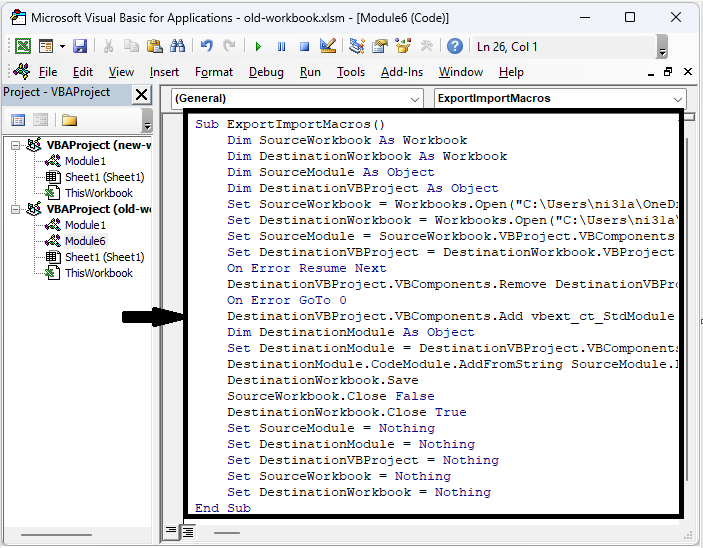Close the Project Explorer pane
The width and height of the screenshot is (703, 548).
142,95
